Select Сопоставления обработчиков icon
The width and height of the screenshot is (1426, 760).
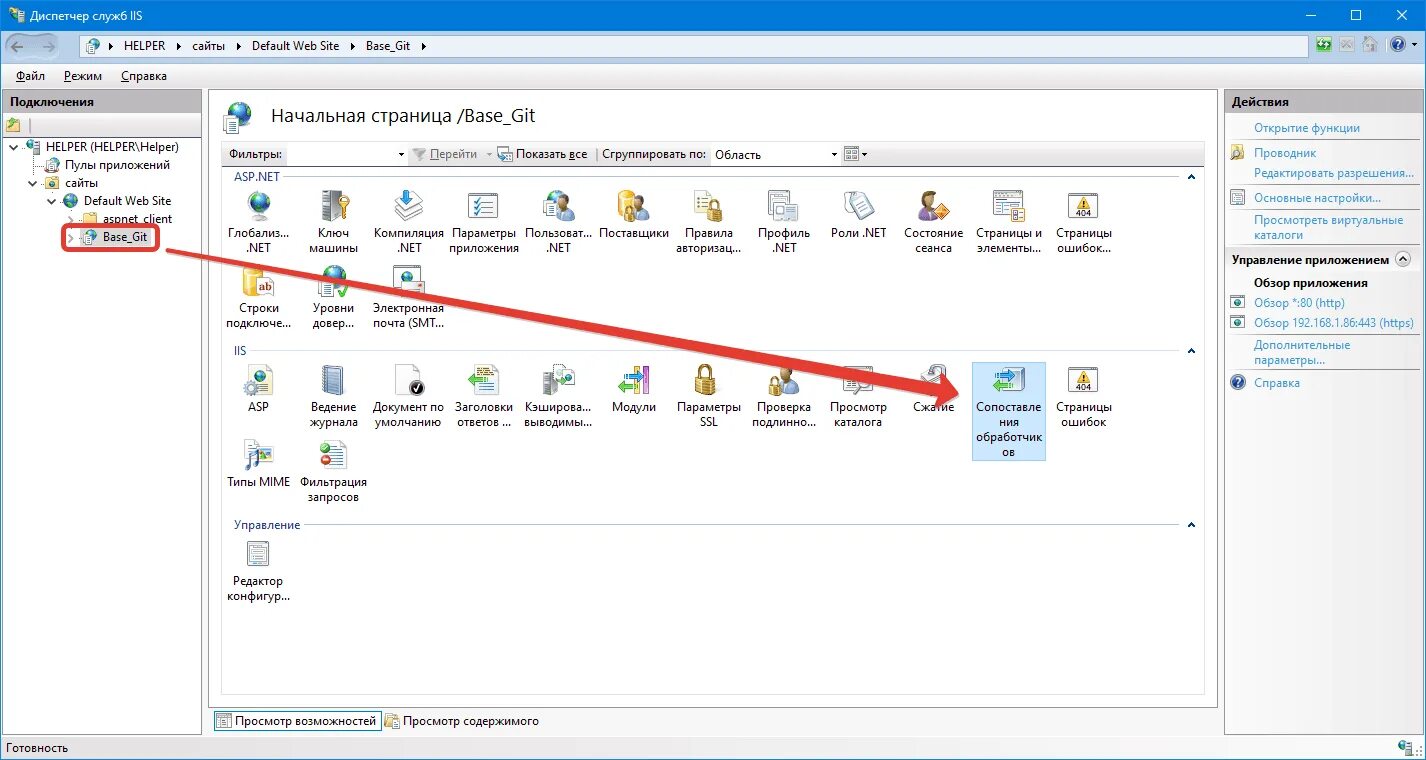click(1008, 411)
